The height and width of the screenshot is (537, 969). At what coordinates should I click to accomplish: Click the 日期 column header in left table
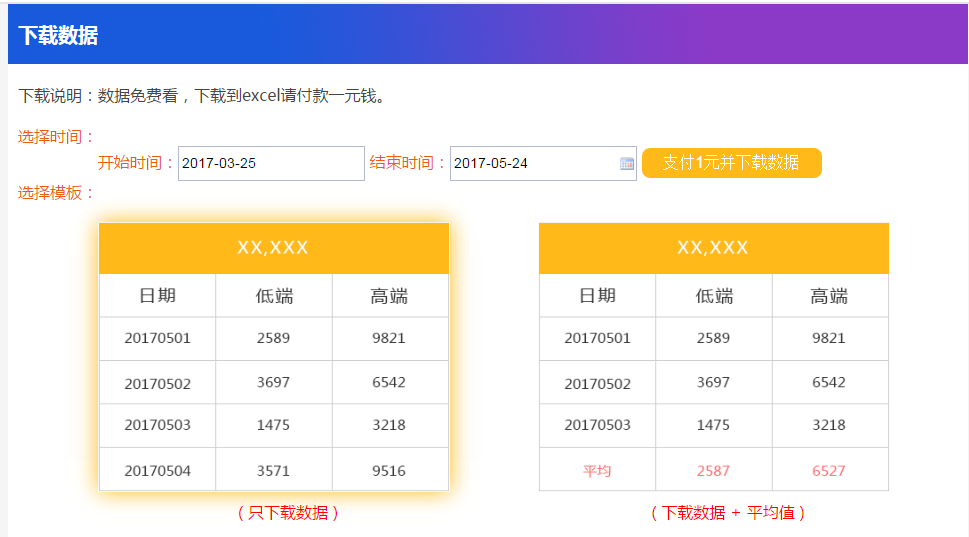[x=158, y=296]
